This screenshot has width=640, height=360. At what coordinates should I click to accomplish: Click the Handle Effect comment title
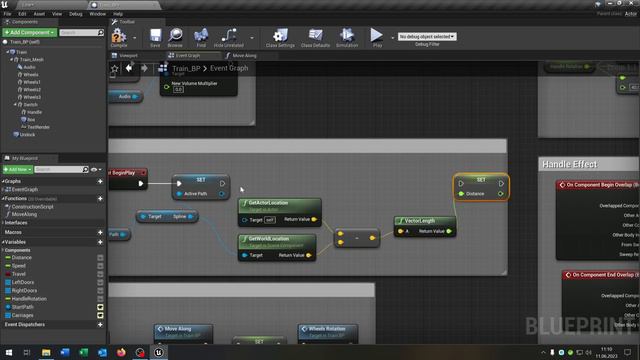pos(570,164)
